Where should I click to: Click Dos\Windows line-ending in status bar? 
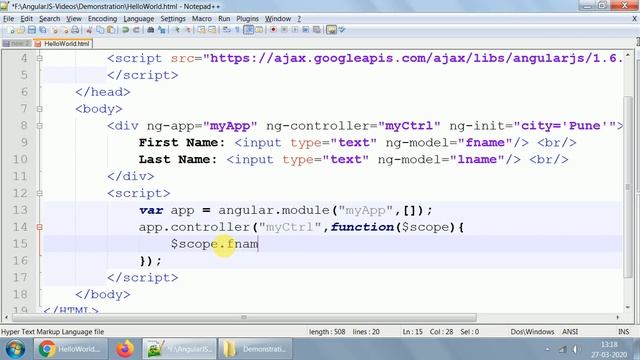(x=532, y=332)
